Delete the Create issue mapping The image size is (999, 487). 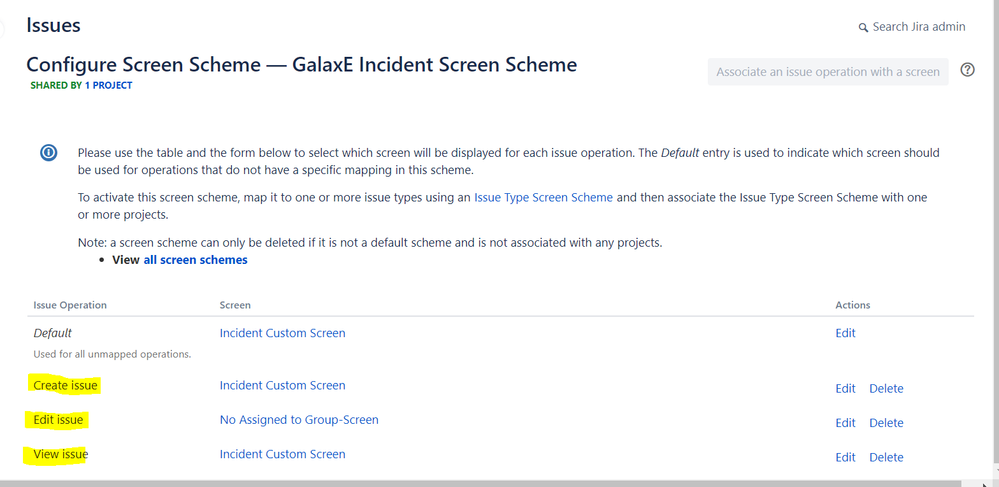coord(886,388)
